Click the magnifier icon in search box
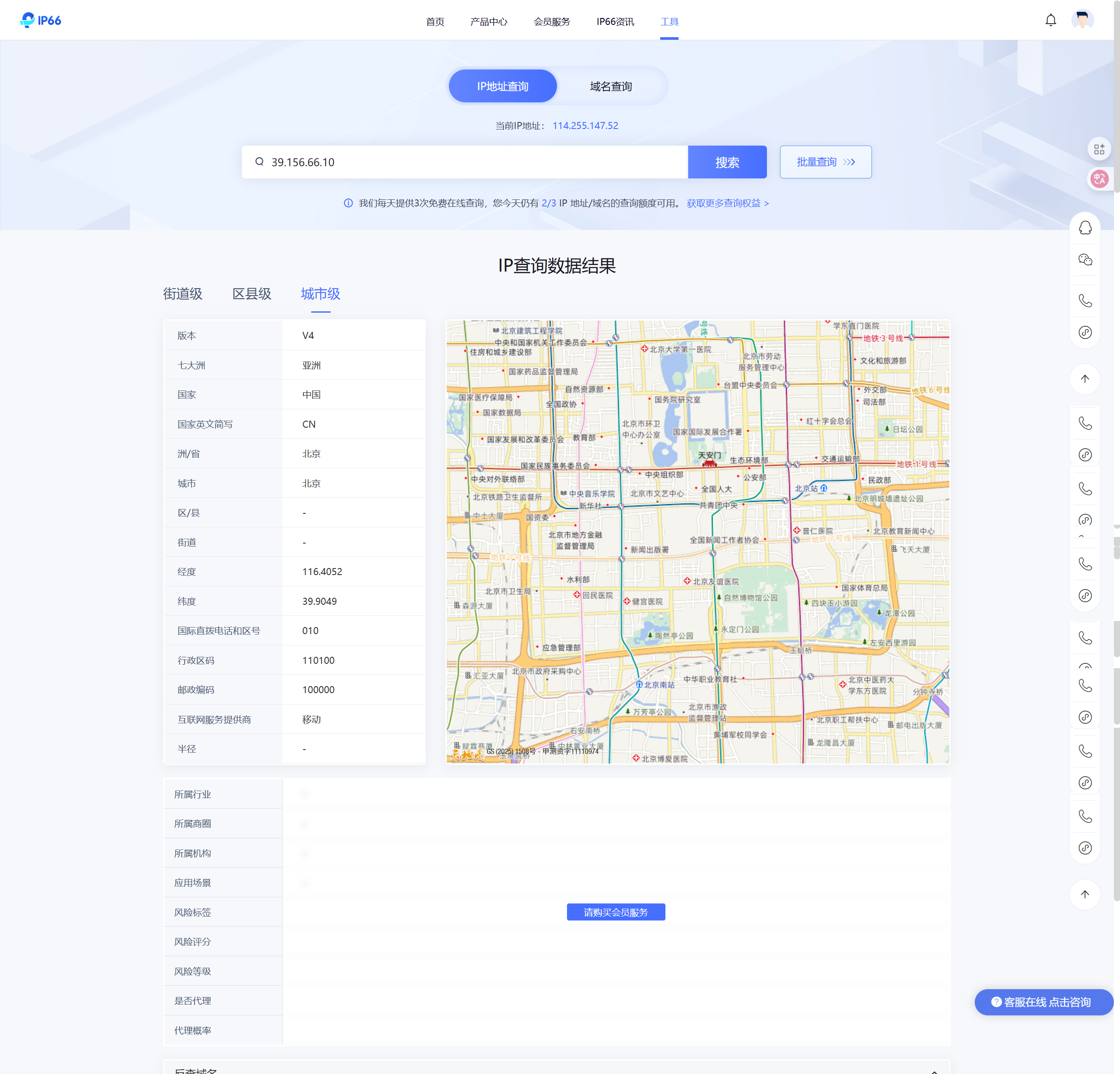1120x1074 pixels. point(259,162)
